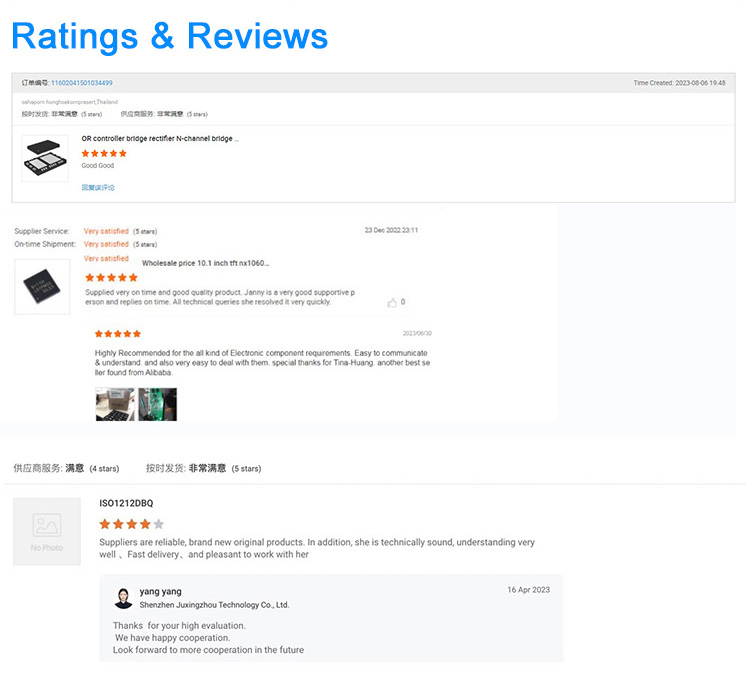Click the No Photo placeholder image
750x700 pixels.
47,531
